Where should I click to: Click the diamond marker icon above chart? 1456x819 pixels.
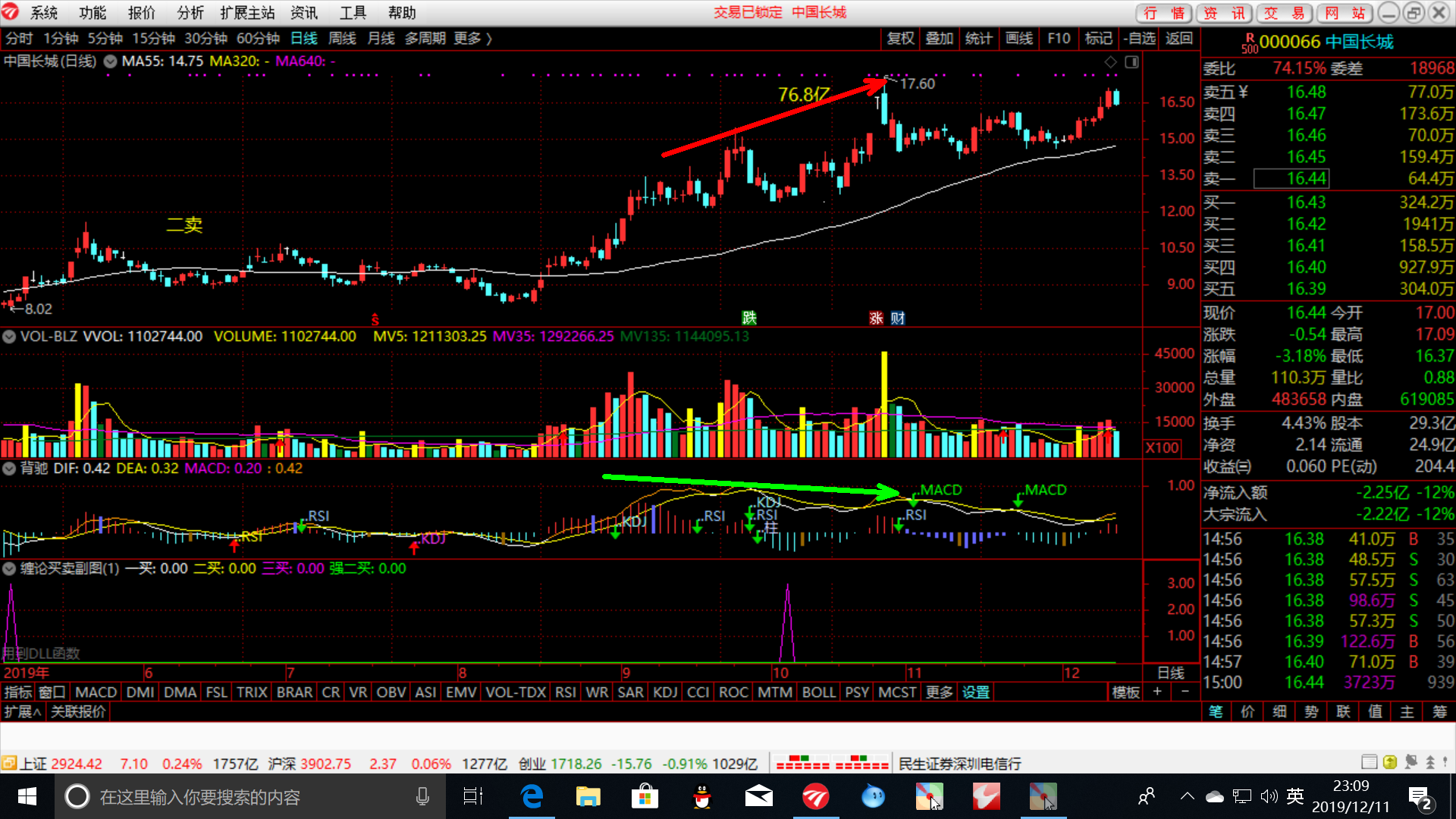(x=1110, y=62)
